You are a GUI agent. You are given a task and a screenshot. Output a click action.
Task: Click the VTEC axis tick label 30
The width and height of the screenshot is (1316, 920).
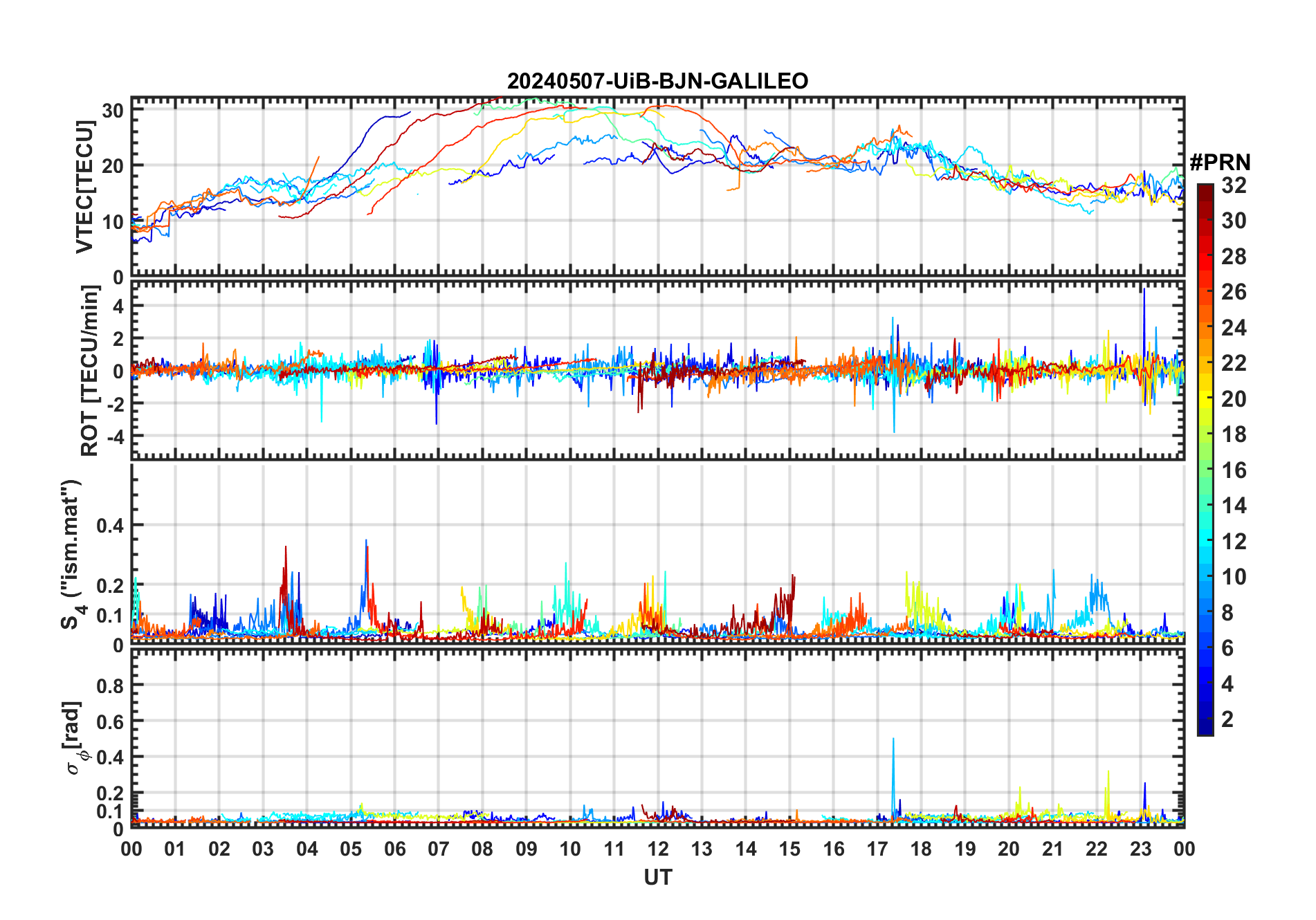click(113, 110)
